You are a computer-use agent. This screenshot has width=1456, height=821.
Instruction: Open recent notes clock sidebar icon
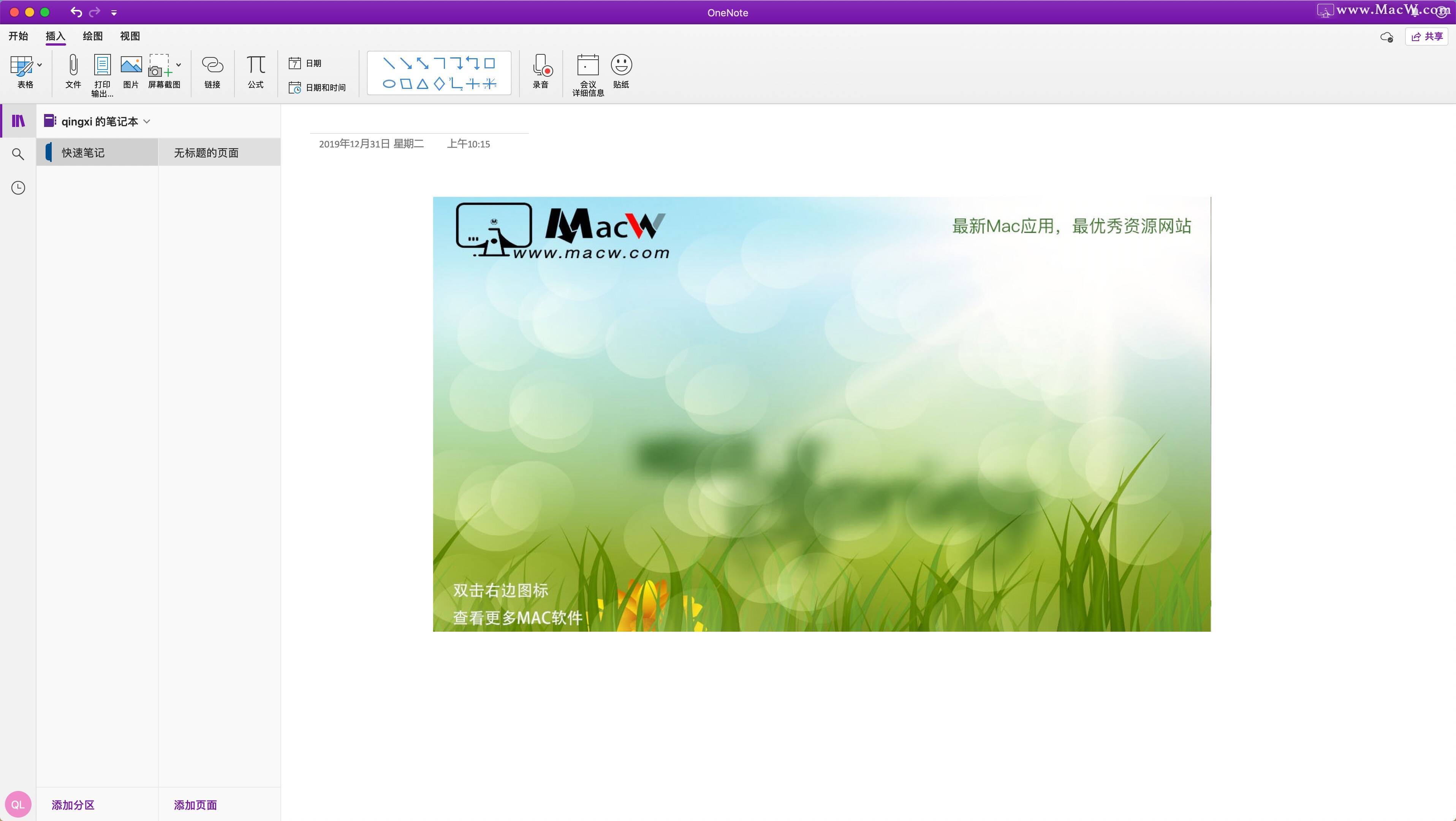[x=18, y=188]
